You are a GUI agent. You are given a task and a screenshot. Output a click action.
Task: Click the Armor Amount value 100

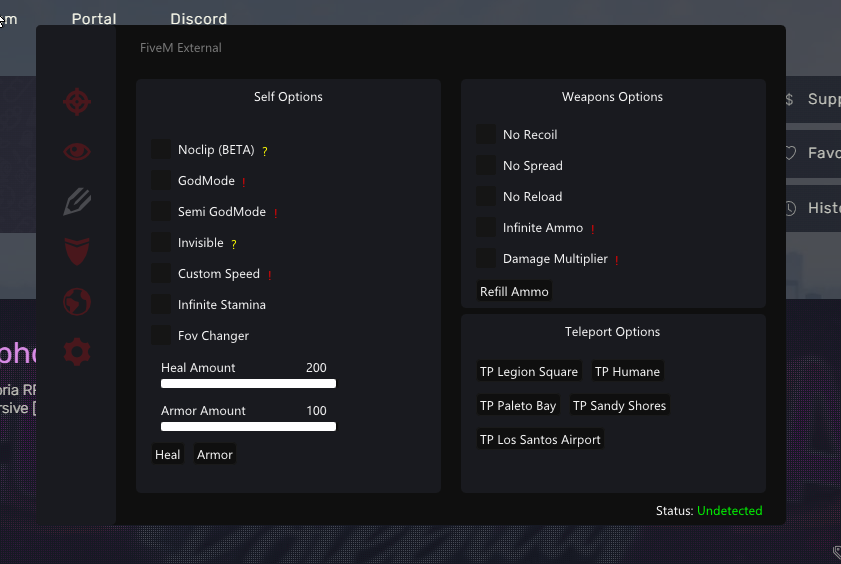[x=316, y=410]
